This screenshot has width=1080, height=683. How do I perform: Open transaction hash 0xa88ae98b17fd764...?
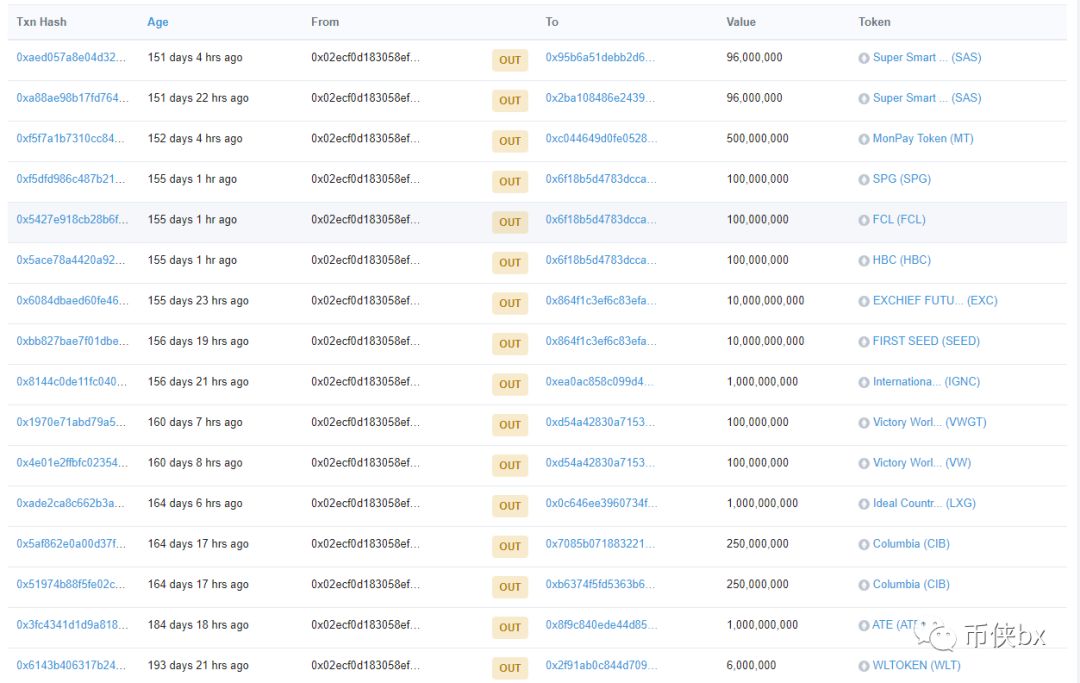pos(72,98)
